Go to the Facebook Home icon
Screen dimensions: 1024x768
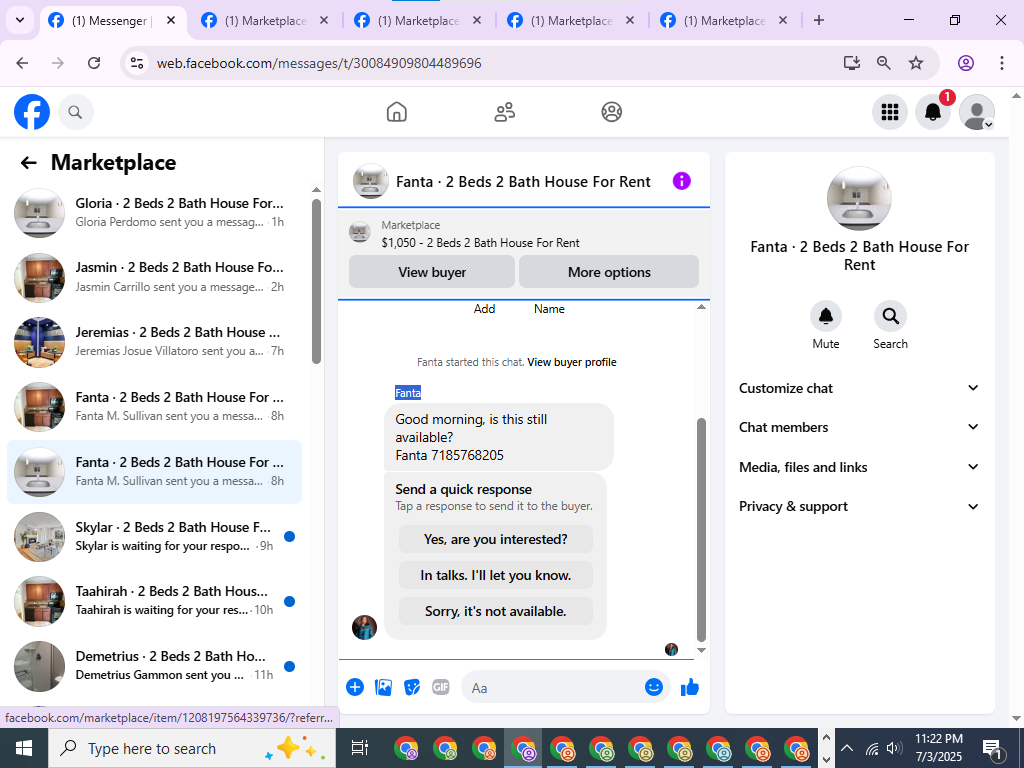point(396,112)
